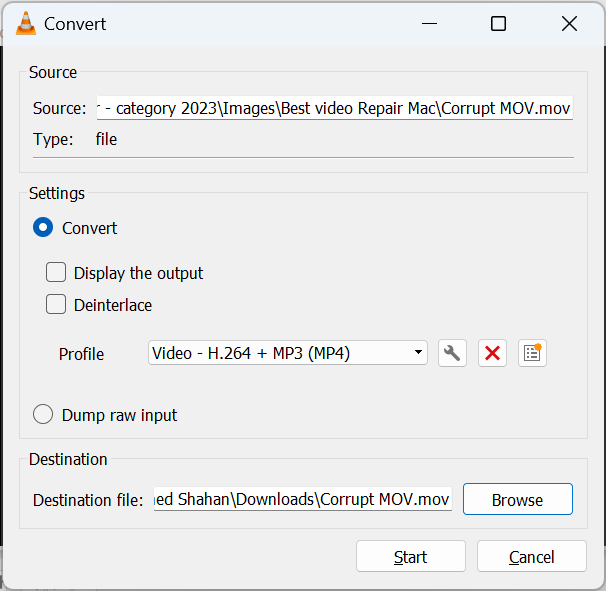Click the 'Dump raw input' label text
The height and width of the screenshot is (591, 606).
(119, 415)
